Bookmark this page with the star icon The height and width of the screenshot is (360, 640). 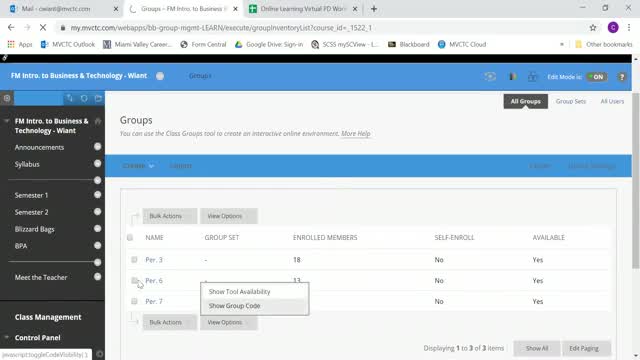(593, 28)
